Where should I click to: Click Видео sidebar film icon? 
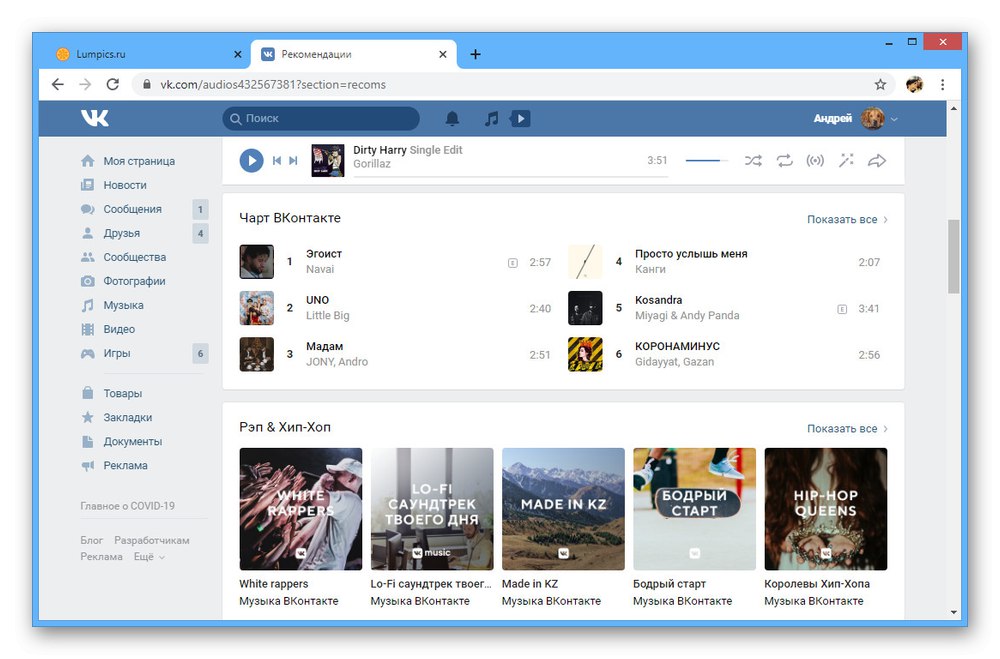point(87,329)
